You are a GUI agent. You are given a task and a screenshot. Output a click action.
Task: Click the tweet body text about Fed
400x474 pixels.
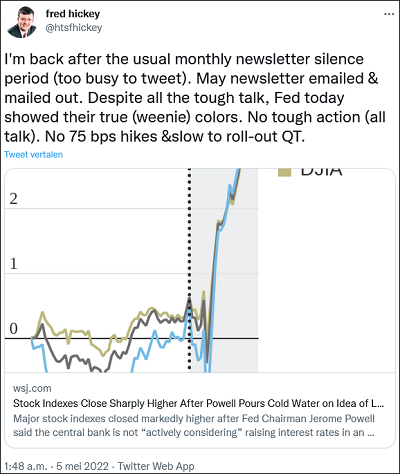click(x=195, y=98)
